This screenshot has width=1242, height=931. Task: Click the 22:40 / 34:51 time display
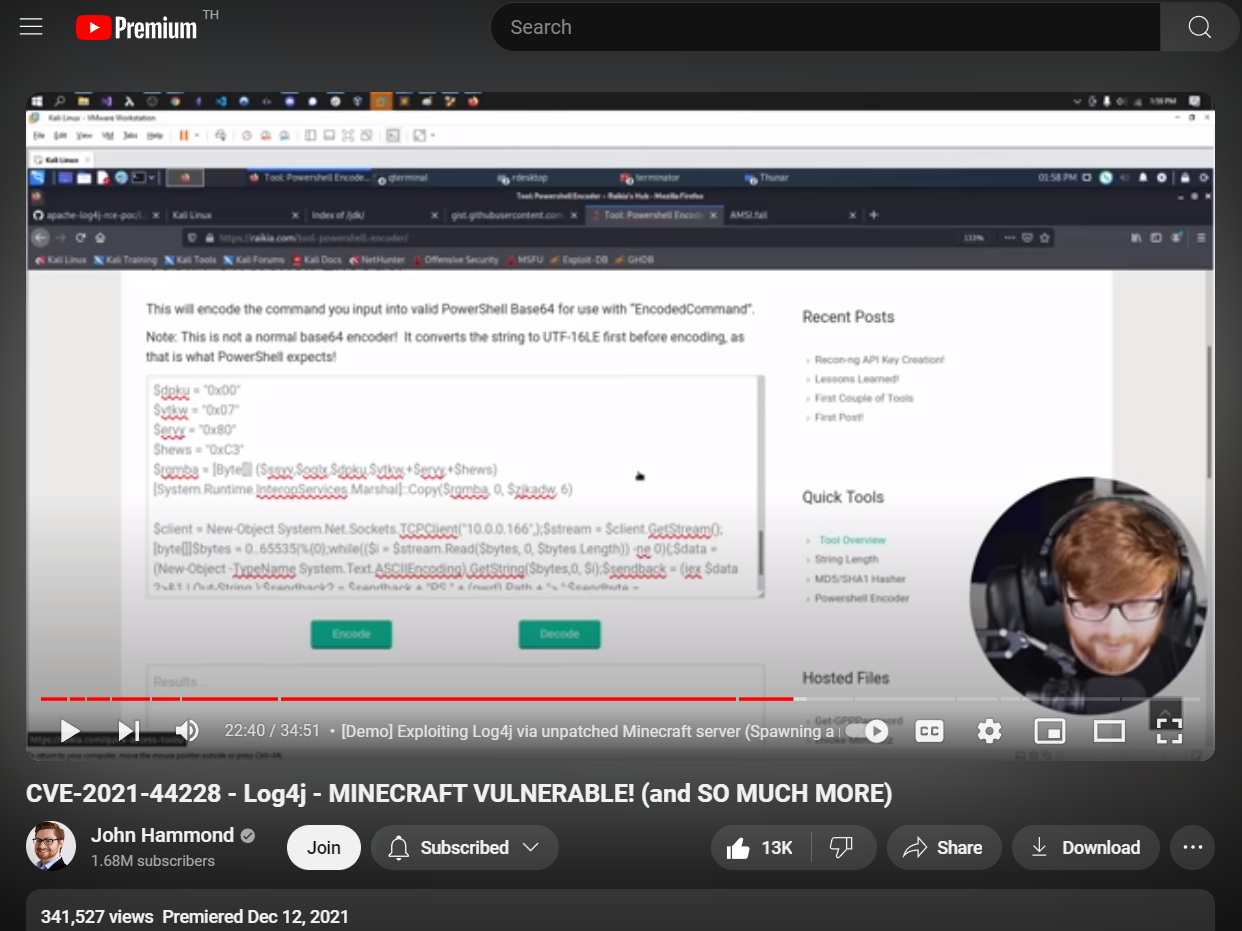pyautogui.click(x=272, y=731)
